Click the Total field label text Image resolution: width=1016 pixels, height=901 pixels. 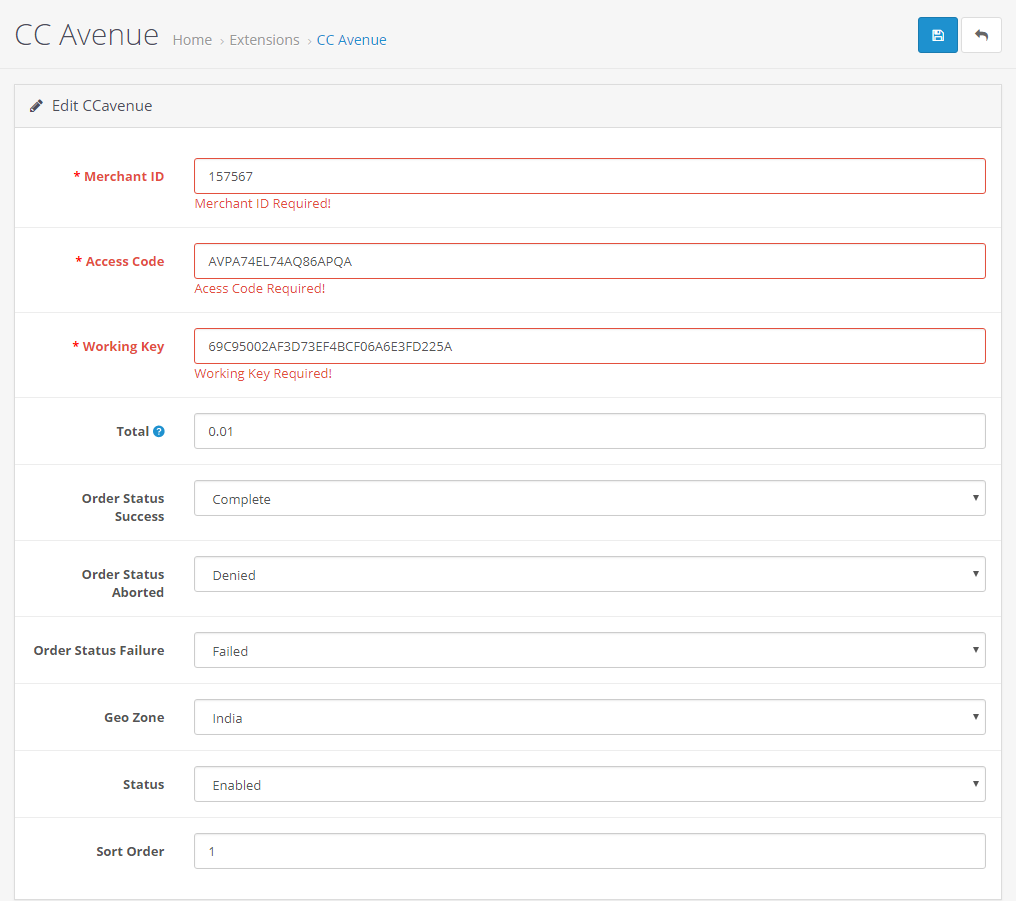[x=133, y=431]
